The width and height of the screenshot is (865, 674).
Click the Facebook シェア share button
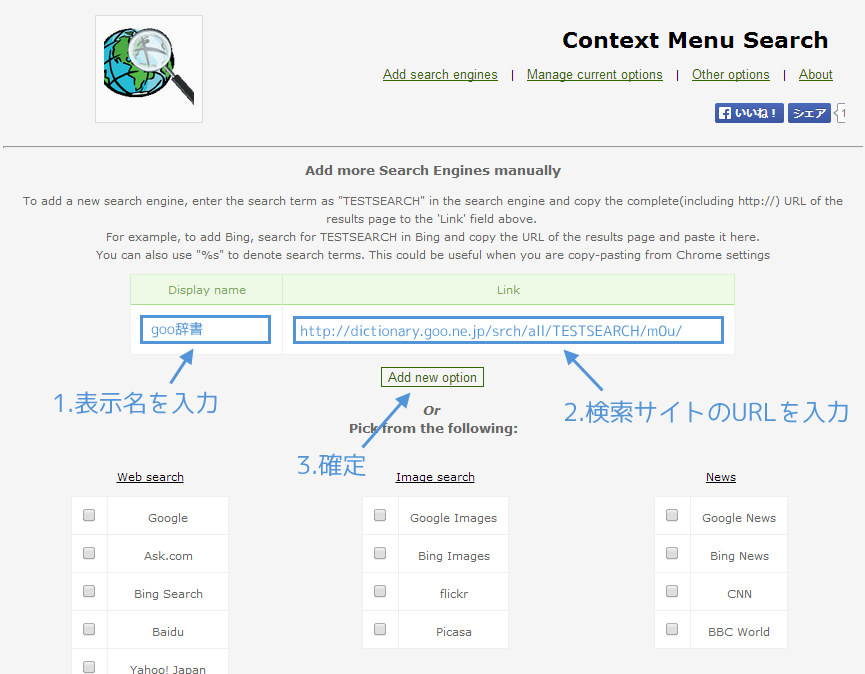[x=809, y=113]
